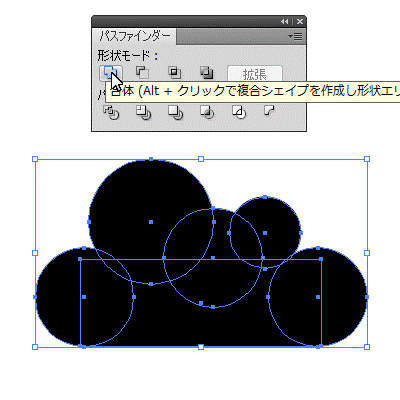400x400 pixels.
Task: Open the Pathfinder panel options menu
Action: [295, 36]
